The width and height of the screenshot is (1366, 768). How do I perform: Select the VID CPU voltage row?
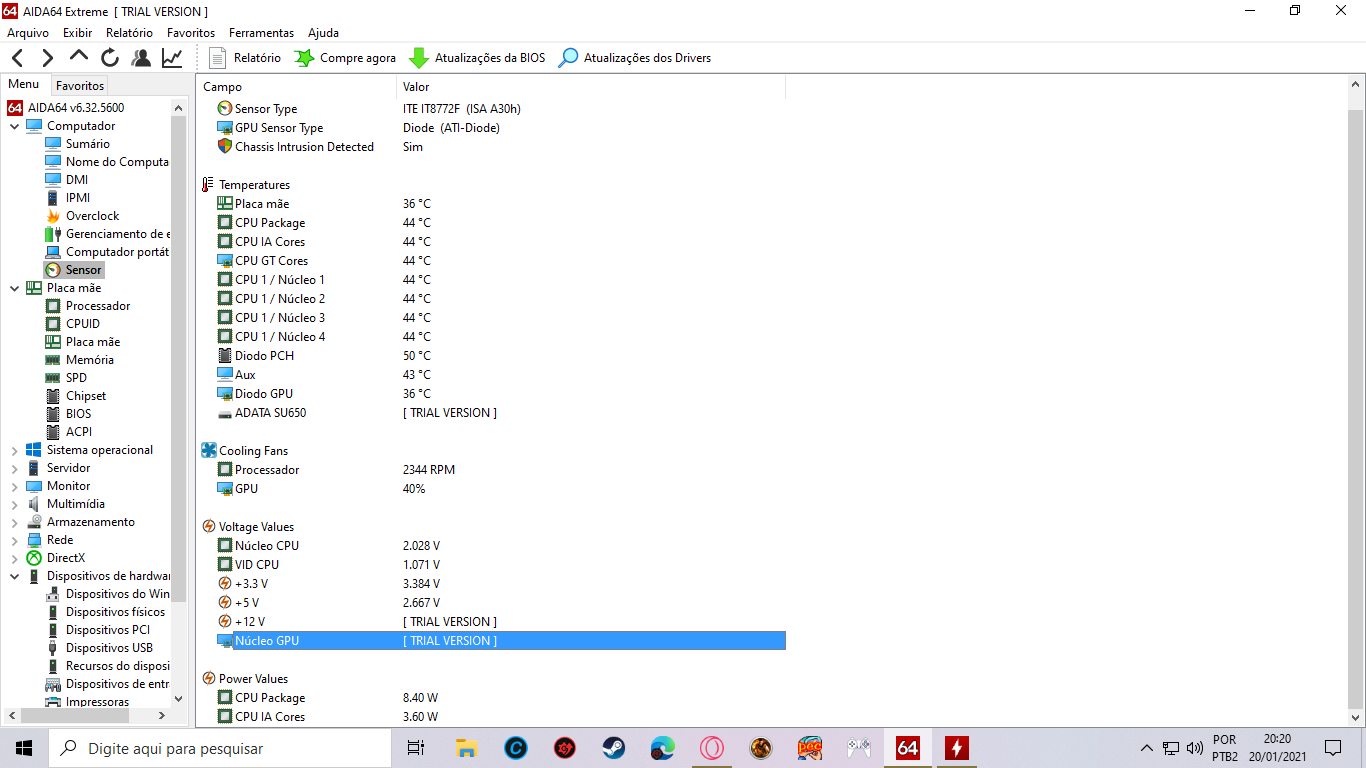pos(491,565)
